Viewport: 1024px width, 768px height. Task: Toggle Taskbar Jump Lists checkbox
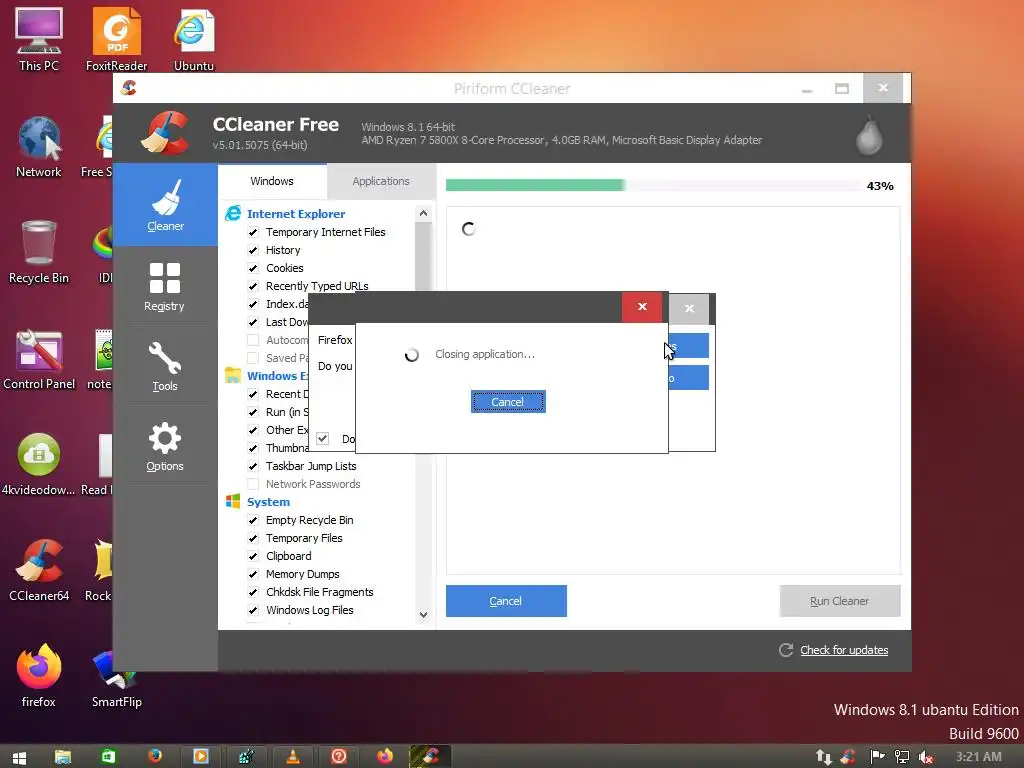coord(253,466)
